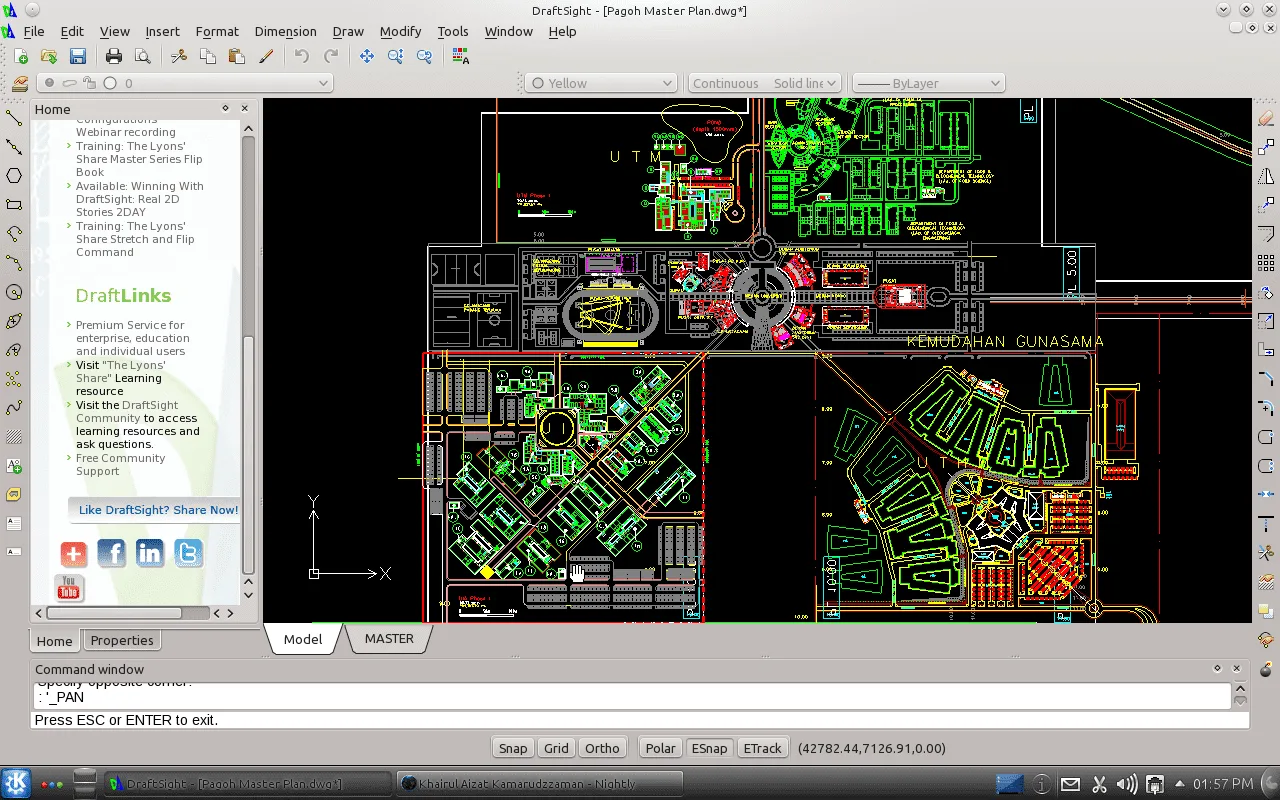Select the Circle drawing tool
Viewport: 1280px width, 800px height.
point(14,292)
